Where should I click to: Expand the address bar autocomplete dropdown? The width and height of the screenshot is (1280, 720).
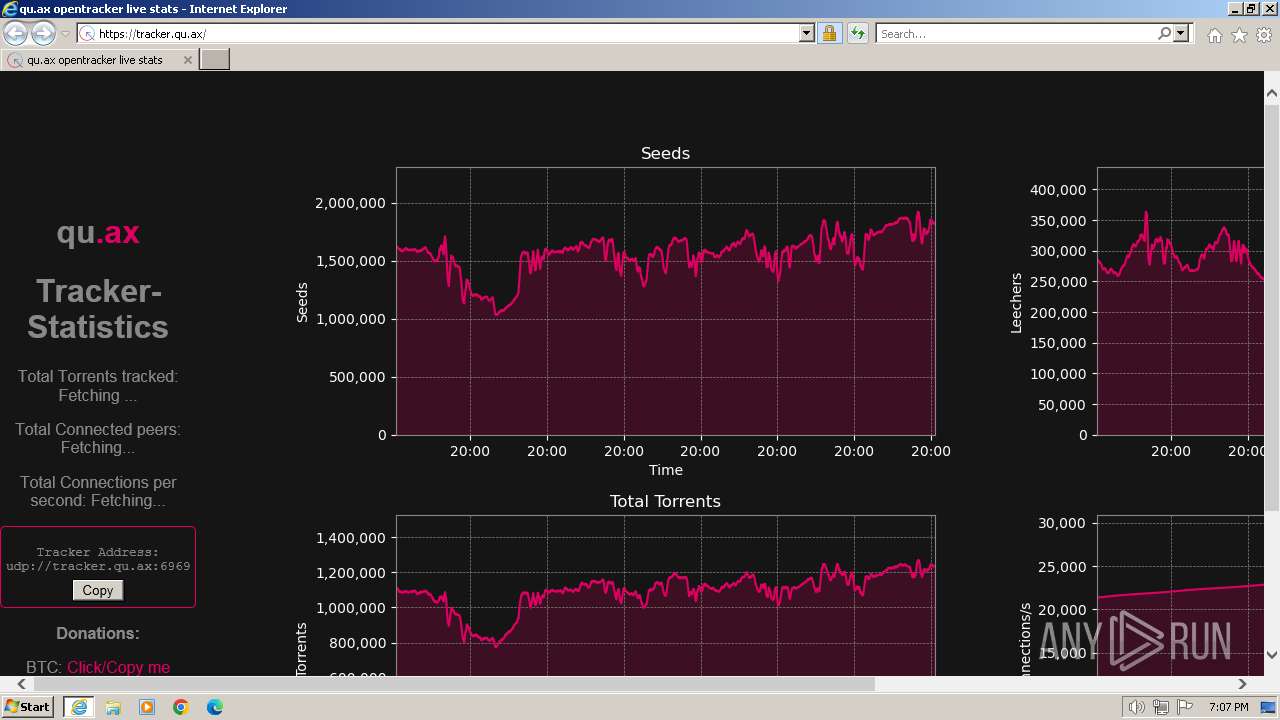[807, 34]
